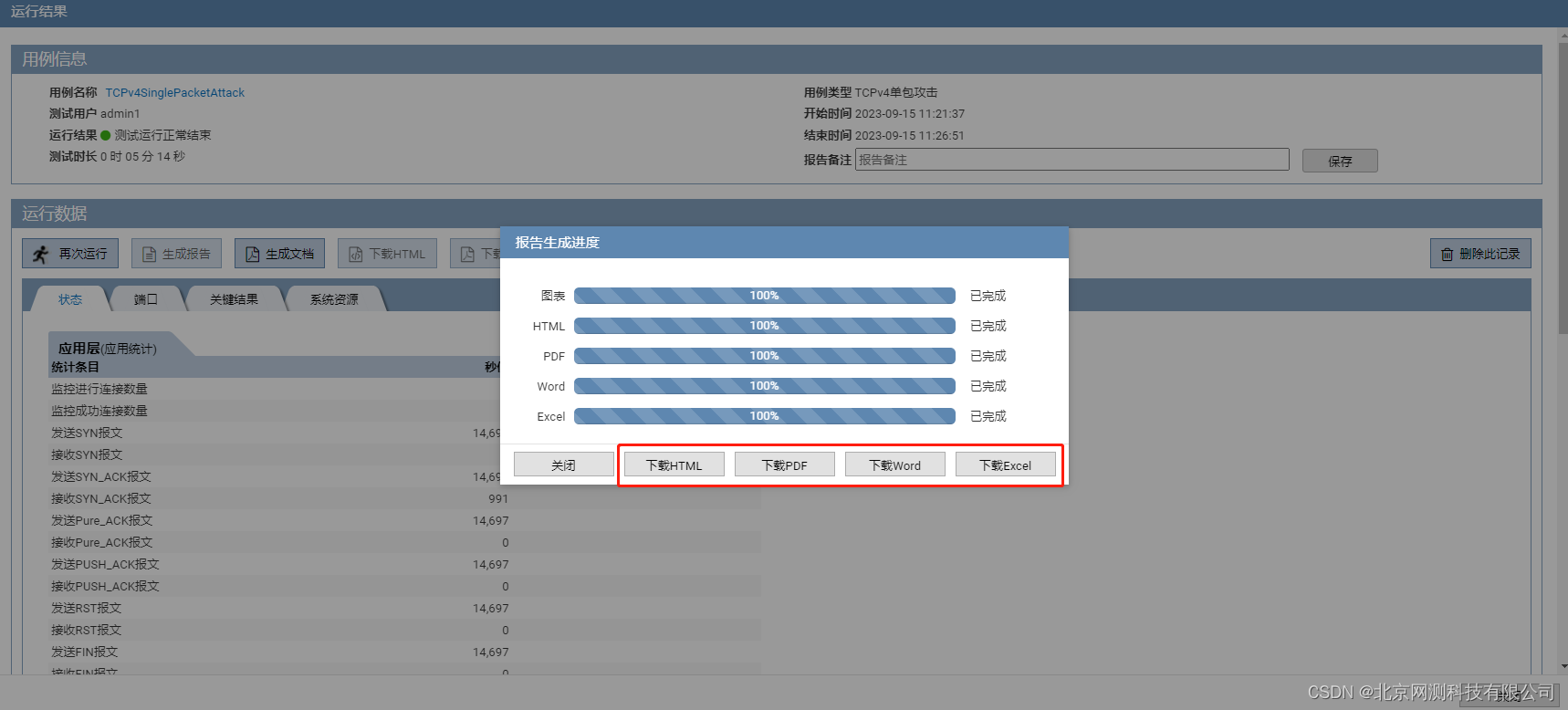Click the 下载Excel button

[x=1005, y=465]
